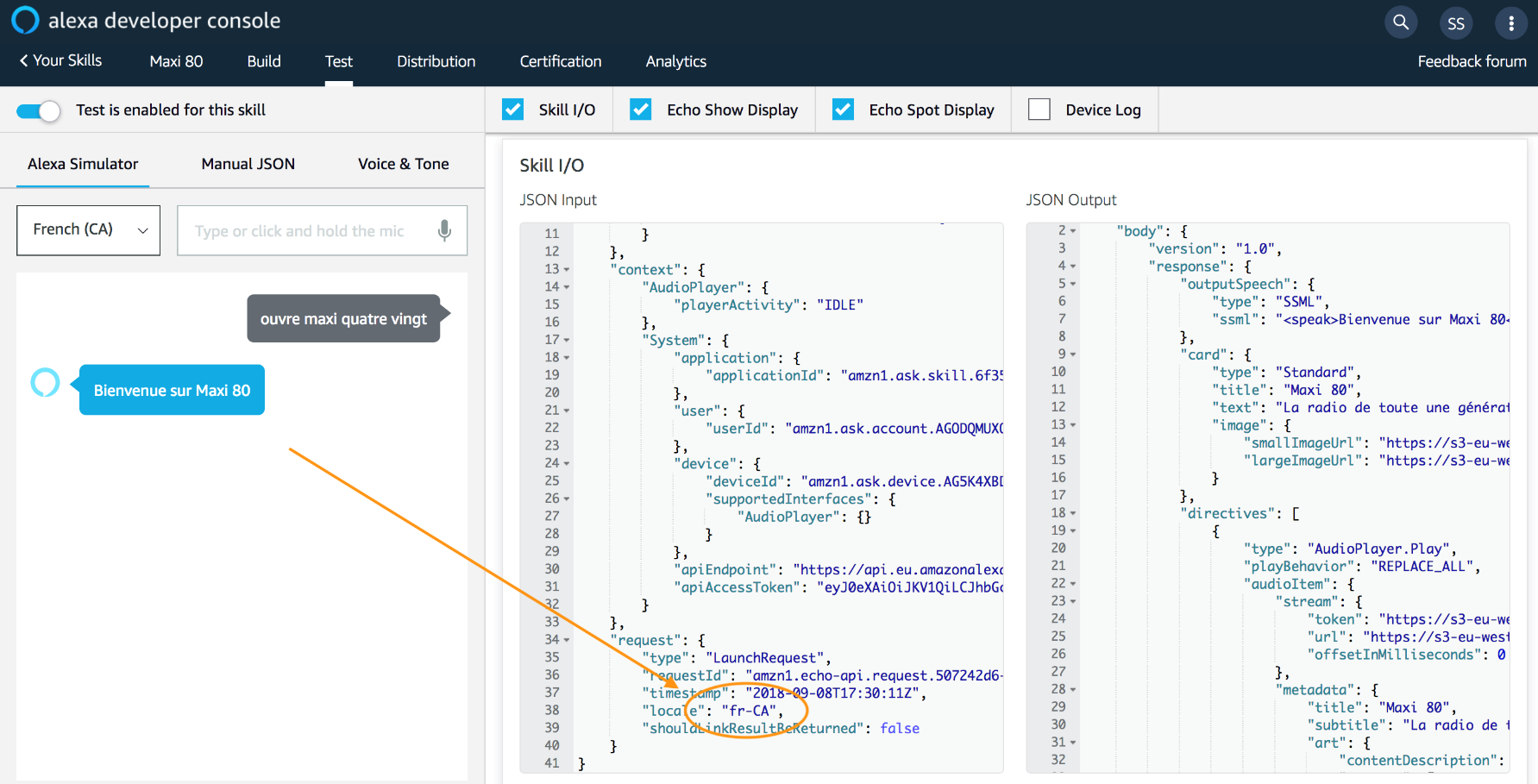
Task: Uncheck the Skill I/O checkbox
Action: [513, 110]
